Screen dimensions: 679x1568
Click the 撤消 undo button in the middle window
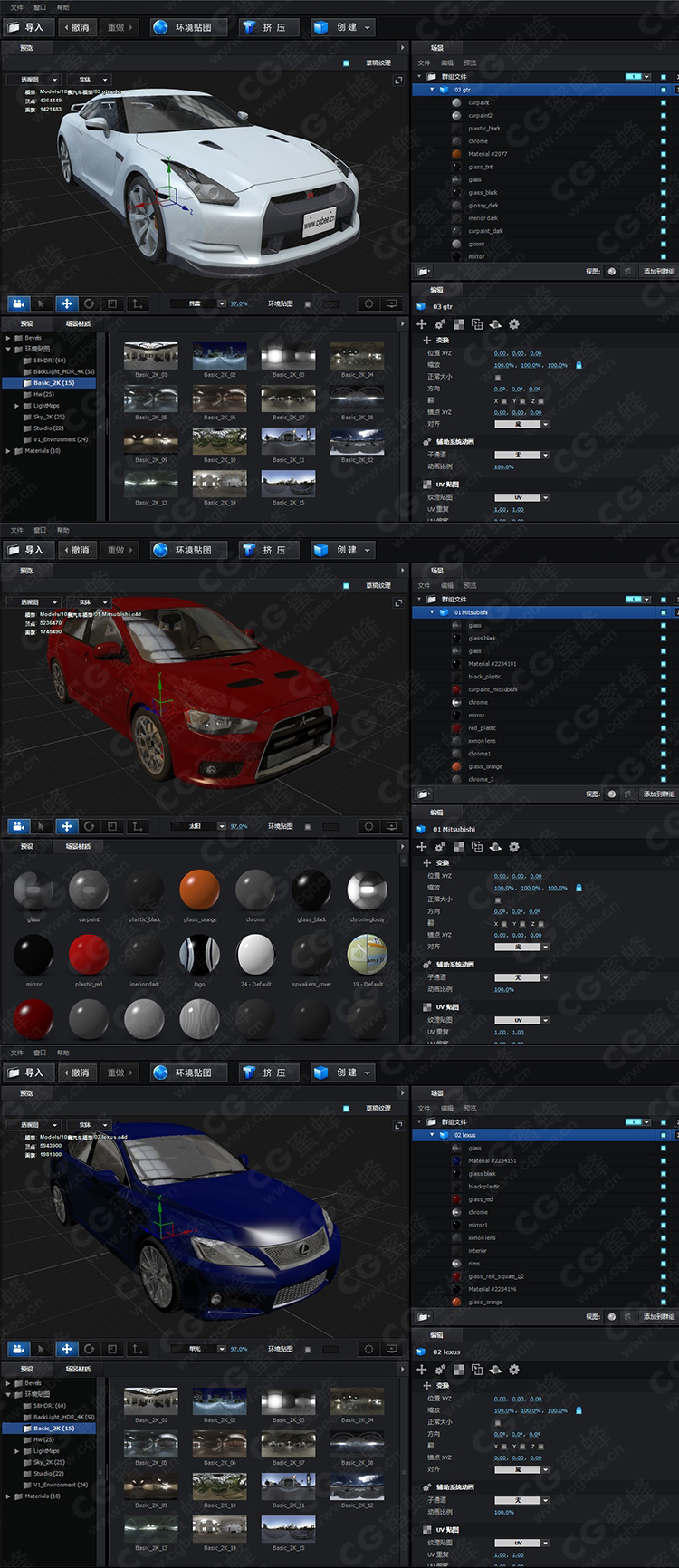(76, 550)
